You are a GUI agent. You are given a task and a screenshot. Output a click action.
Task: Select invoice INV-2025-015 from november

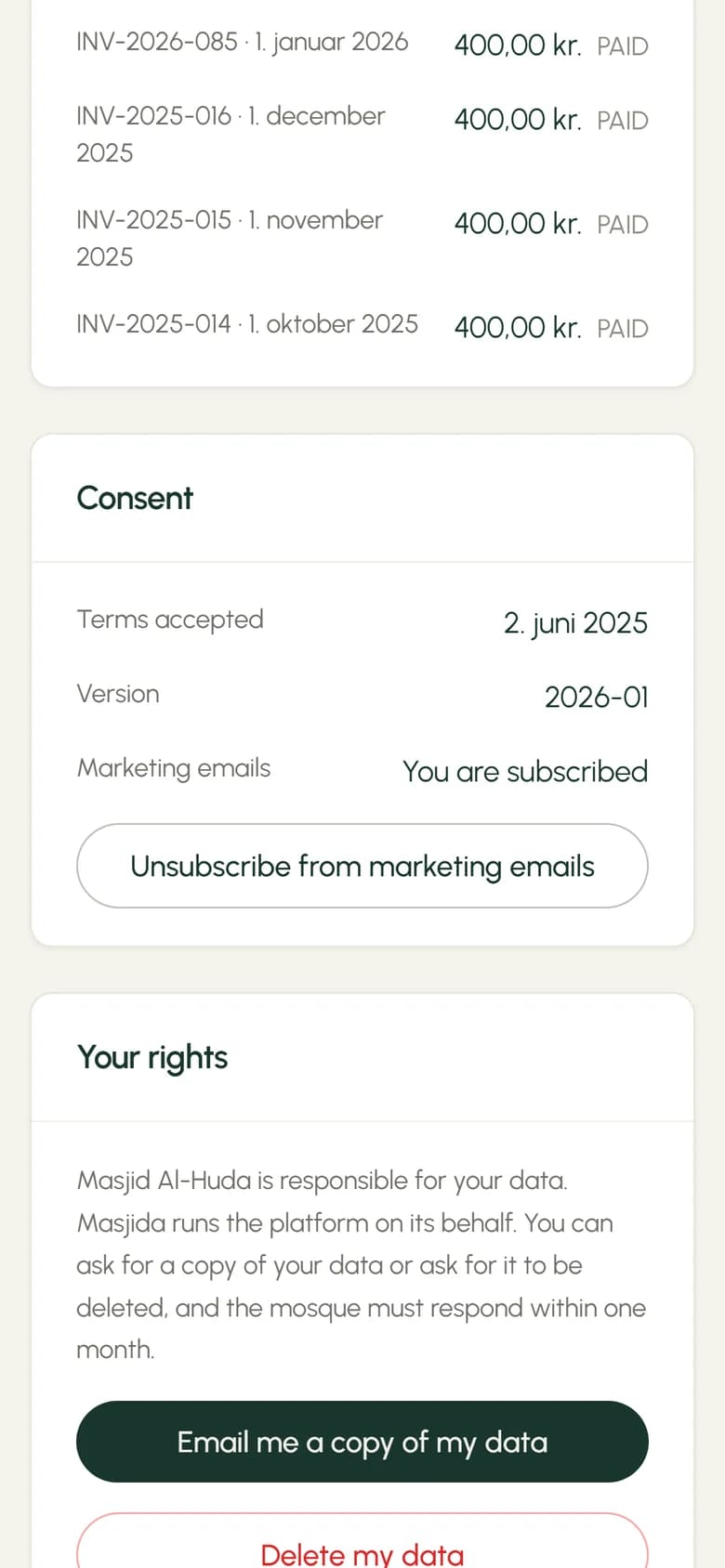pyautogui.click(x=362, y=238)
